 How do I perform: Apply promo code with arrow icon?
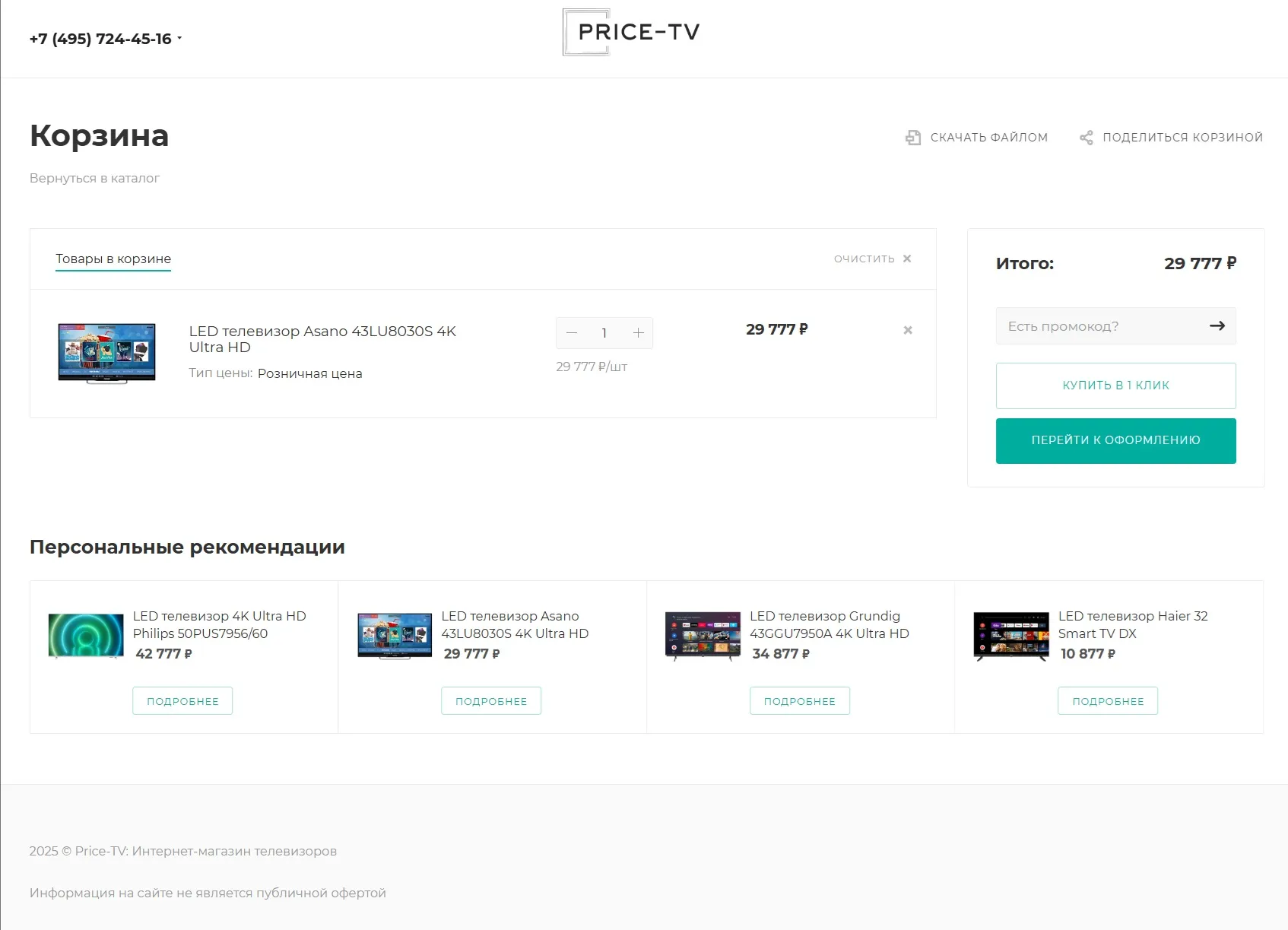[x=1217, y=326]
